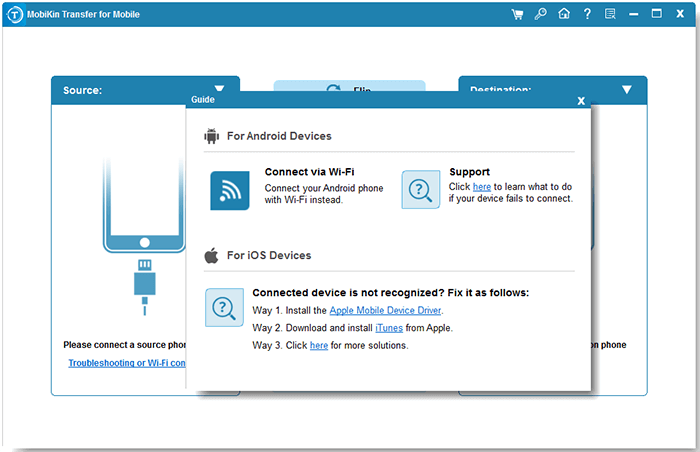Click the 'Connected device is not recognized?' text
700x452 pixels.
348,293
